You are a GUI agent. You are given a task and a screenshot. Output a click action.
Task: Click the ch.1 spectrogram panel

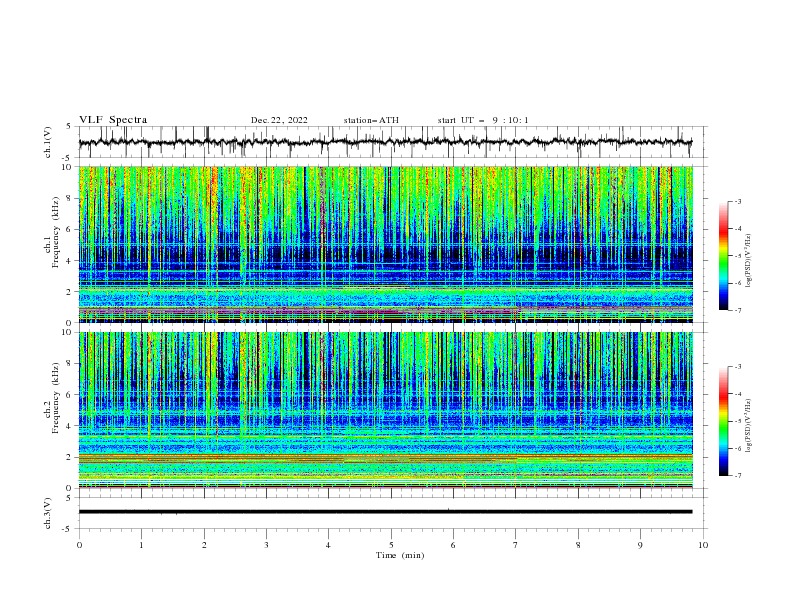click(386, 244)
